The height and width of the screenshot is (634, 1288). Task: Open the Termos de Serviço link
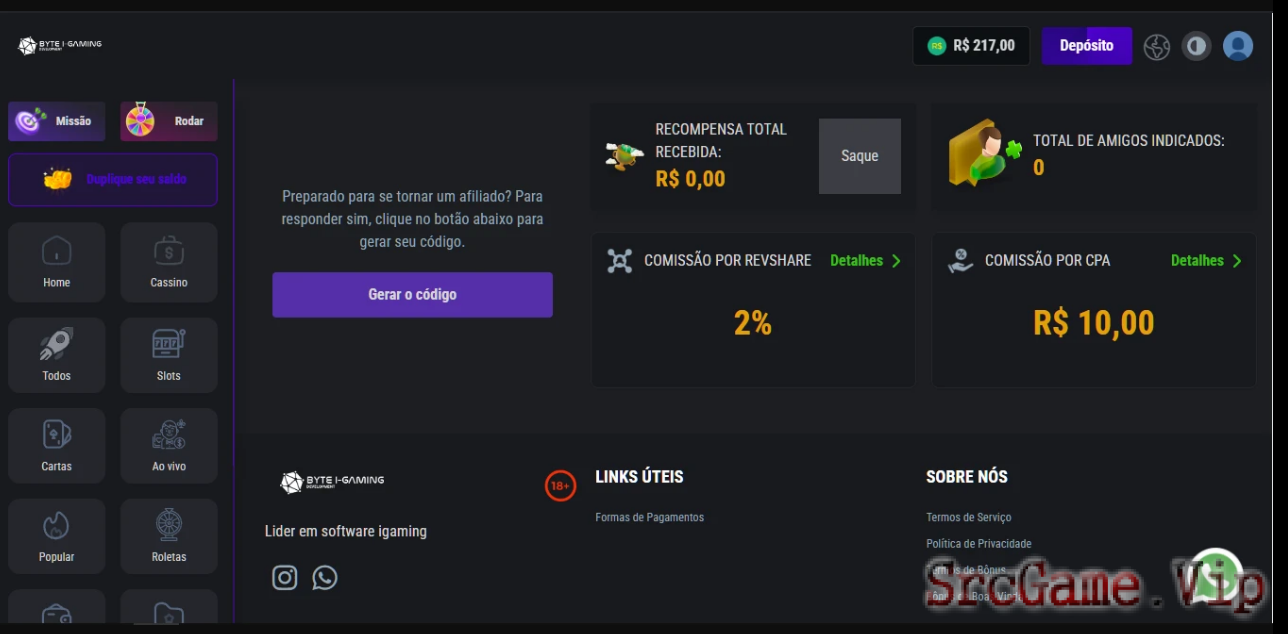tap(969, 517)
